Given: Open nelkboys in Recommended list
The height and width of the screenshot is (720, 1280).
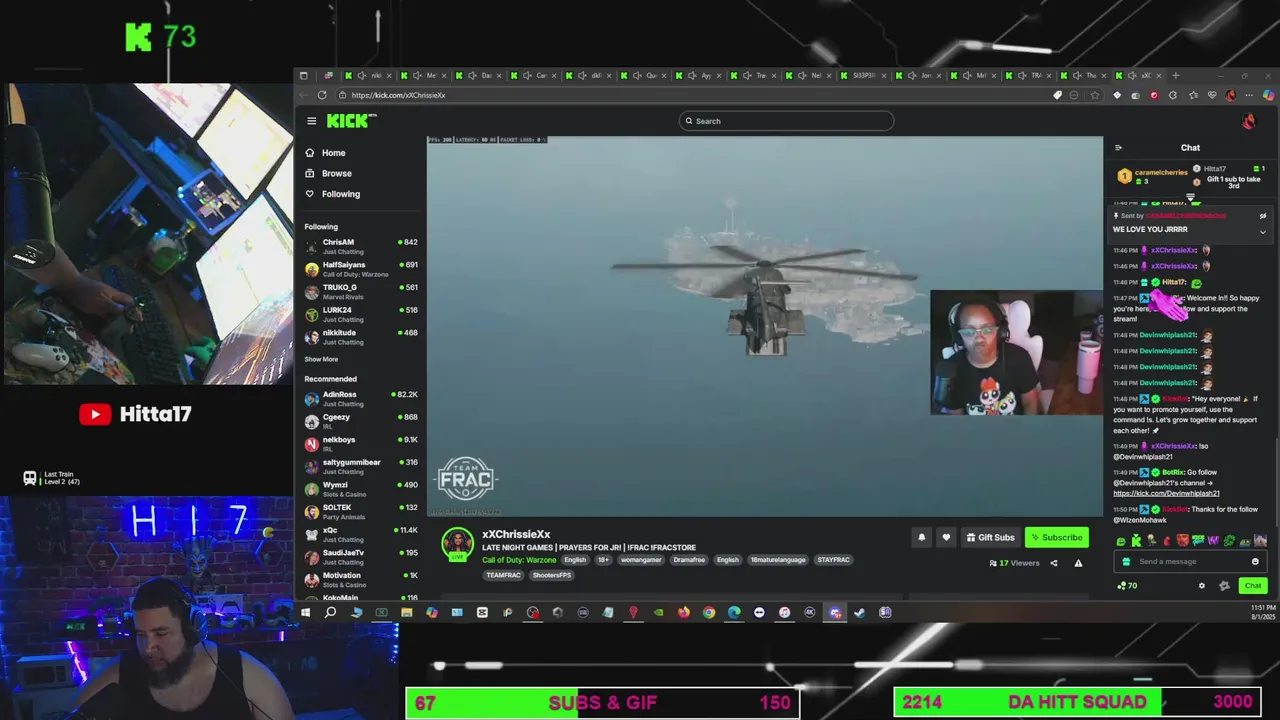Looking at the screenshot, I should pos(360,444).
